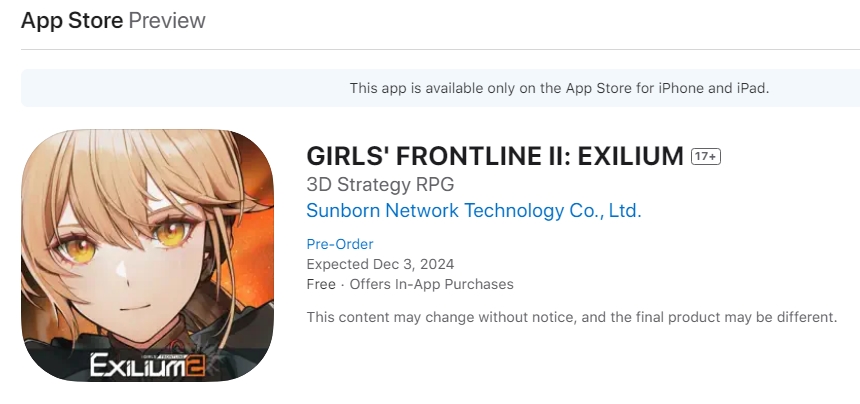The height and width of the screenshot is (404, 860).
Task: Click the 17+ age rating badge
Action: (x=706, y=157)
